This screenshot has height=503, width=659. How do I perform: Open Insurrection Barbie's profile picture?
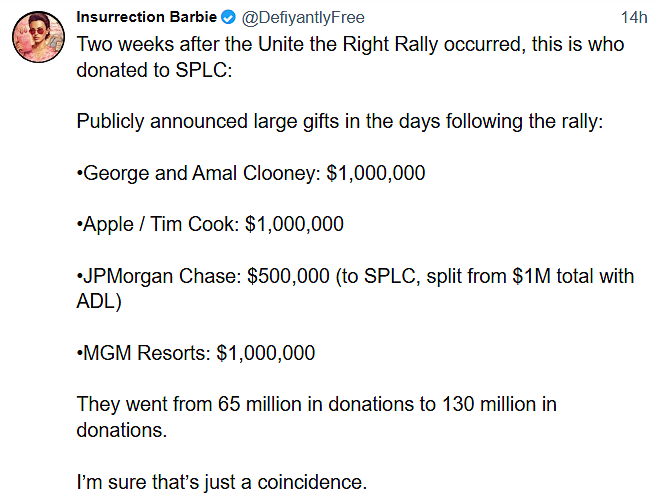click(38, 37)
